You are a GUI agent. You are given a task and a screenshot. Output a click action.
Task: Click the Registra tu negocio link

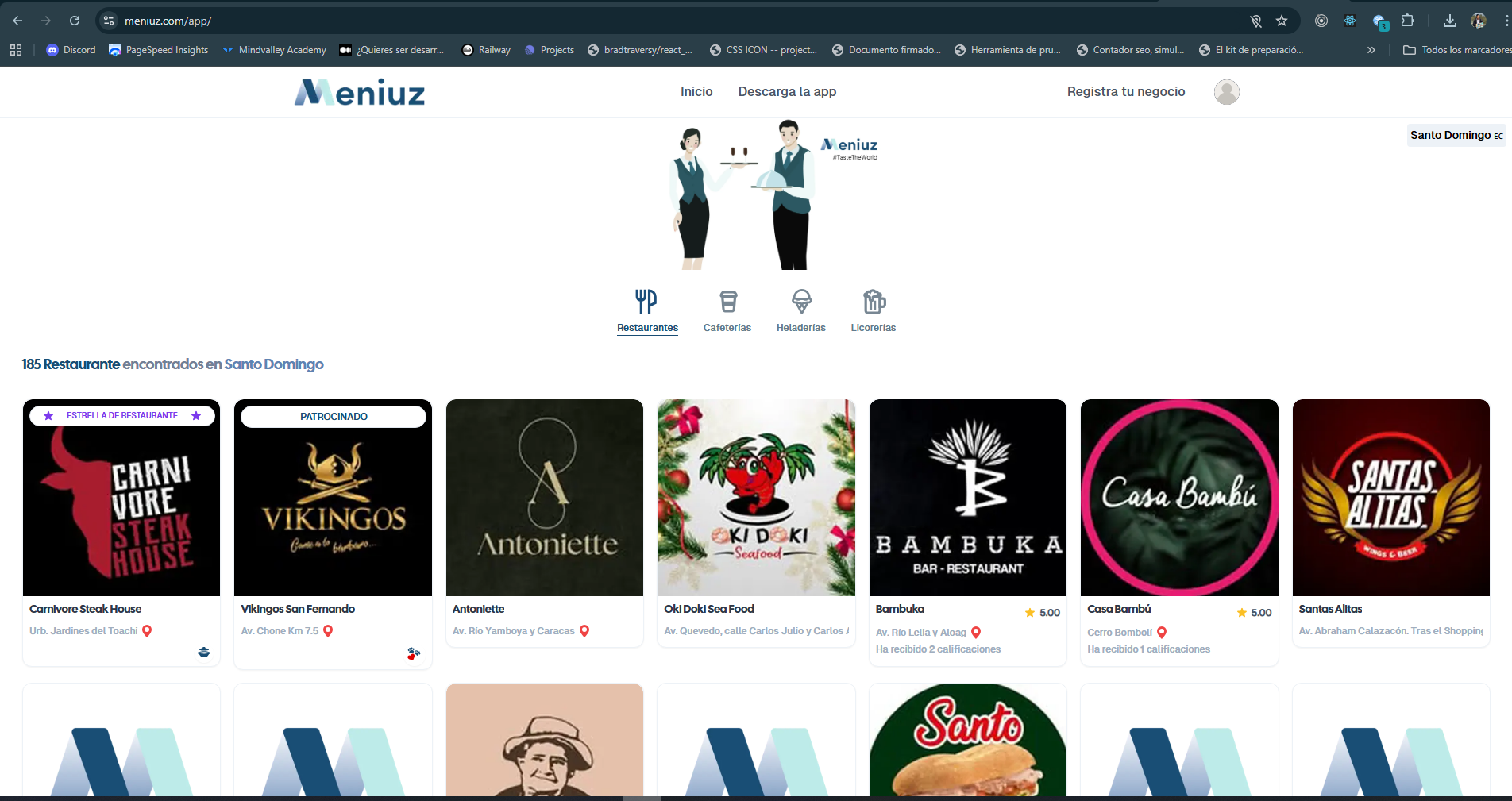click(1126, 91)
